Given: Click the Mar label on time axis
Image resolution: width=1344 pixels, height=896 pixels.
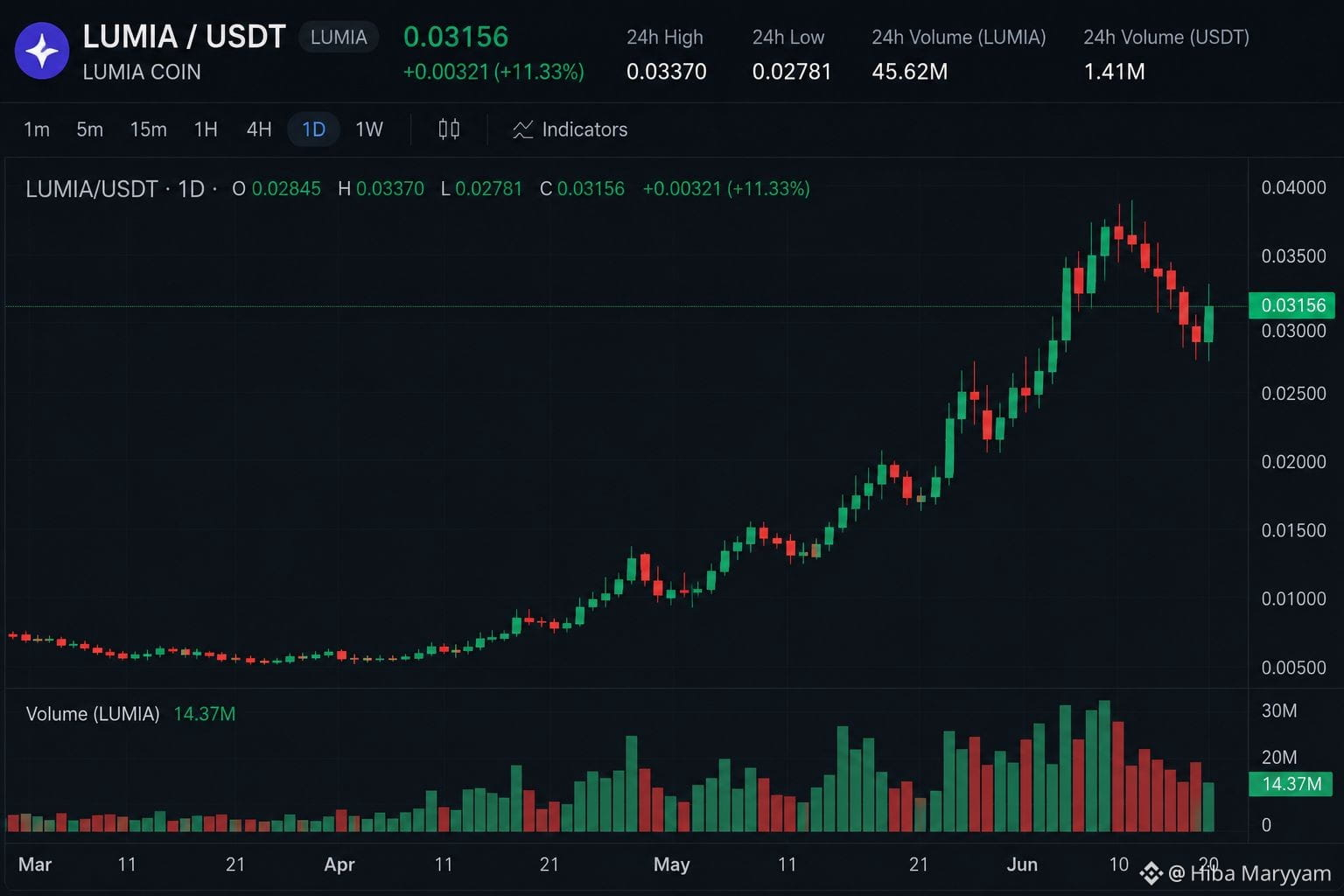Looking at the screenshot, I should tap(35, 864).
